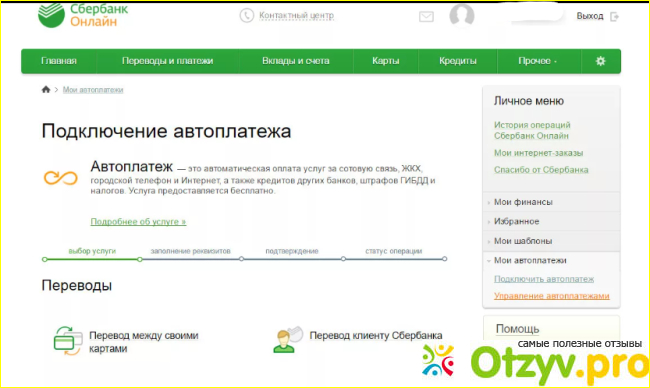Click the Подключение автоплатежа heading
The image size is (650, 388).
[166, 131]
